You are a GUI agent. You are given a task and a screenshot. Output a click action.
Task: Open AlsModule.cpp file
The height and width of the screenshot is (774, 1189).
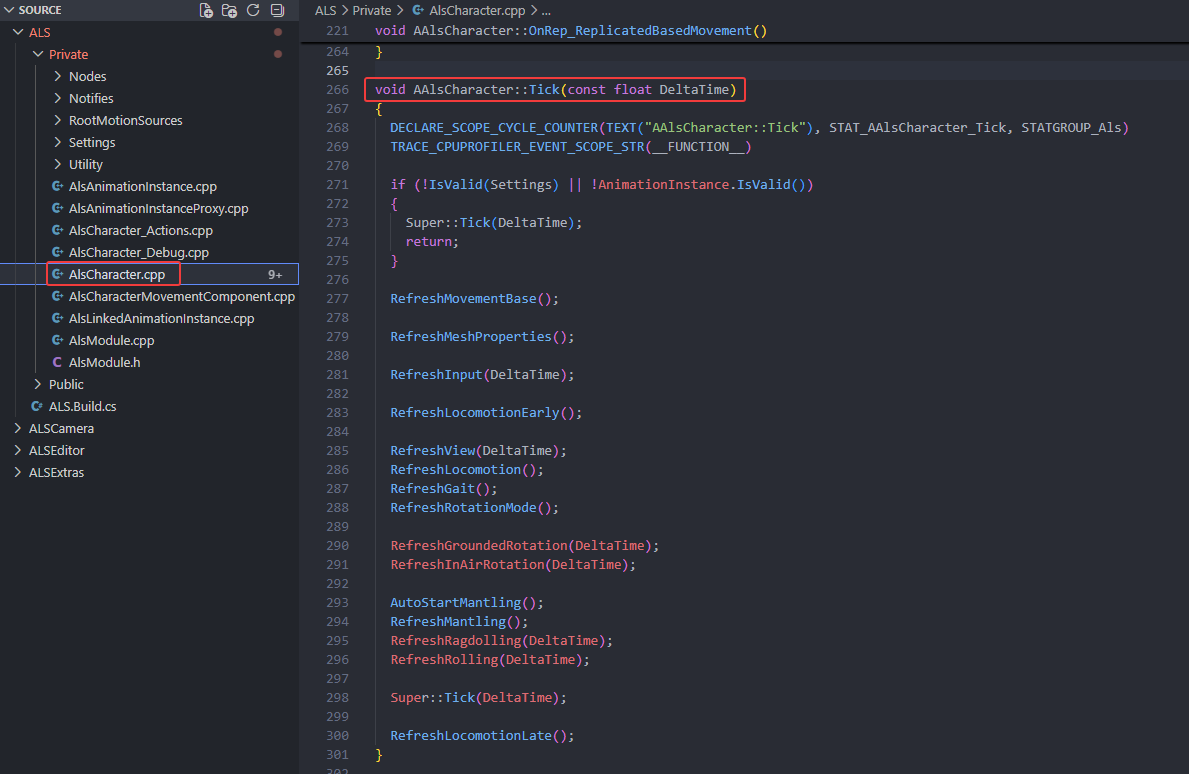click(111, 340)
